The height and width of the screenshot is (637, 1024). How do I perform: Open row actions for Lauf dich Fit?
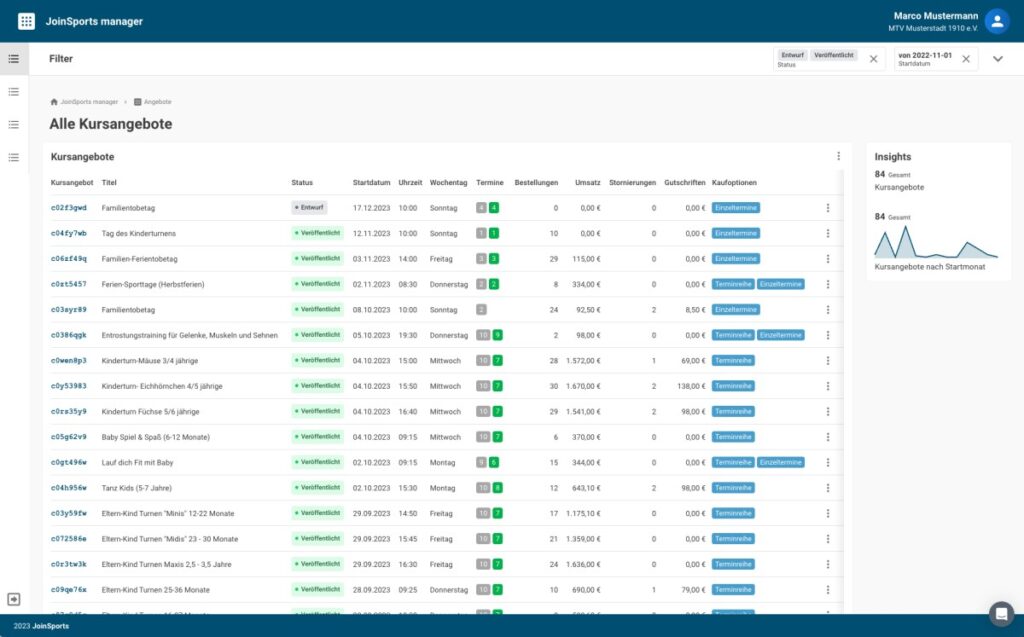828,462
